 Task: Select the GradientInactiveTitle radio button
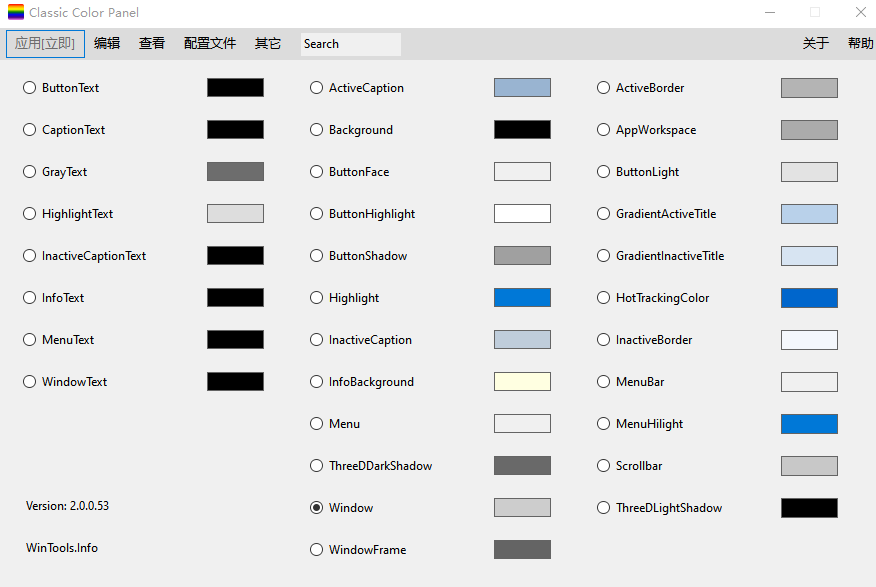click(x=603, y=256)
